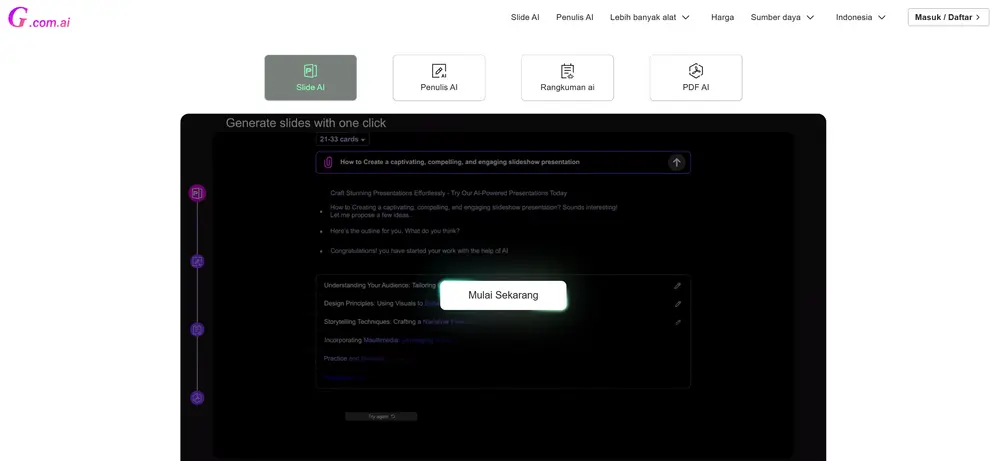This screenshot has width=1000, height=461.
Task: Open the Harga pricing page
Action: tap(723, 17)
